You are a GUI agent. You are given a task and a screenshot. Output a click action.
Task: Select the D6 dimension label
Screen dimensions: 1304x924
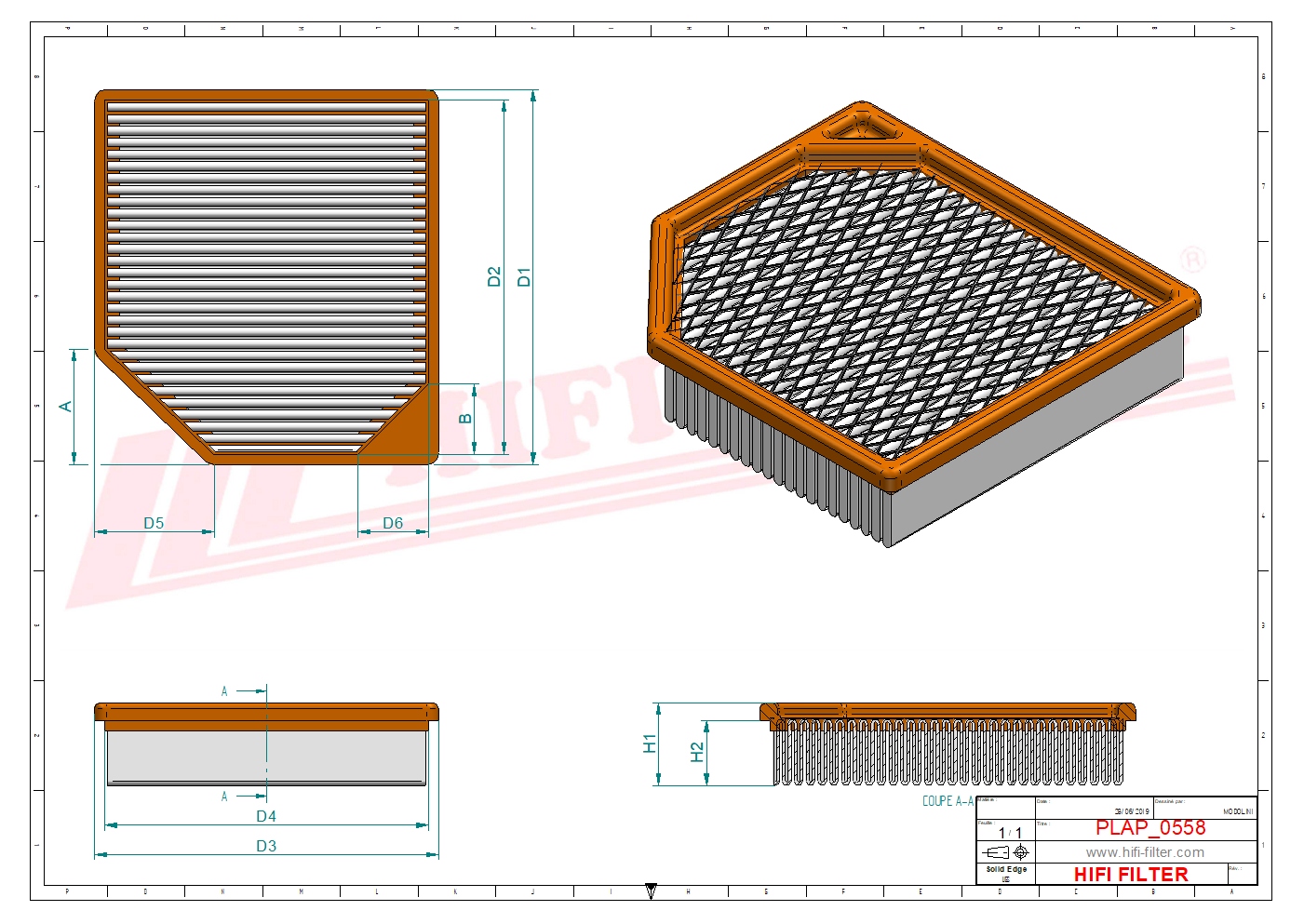click(393, 523)
